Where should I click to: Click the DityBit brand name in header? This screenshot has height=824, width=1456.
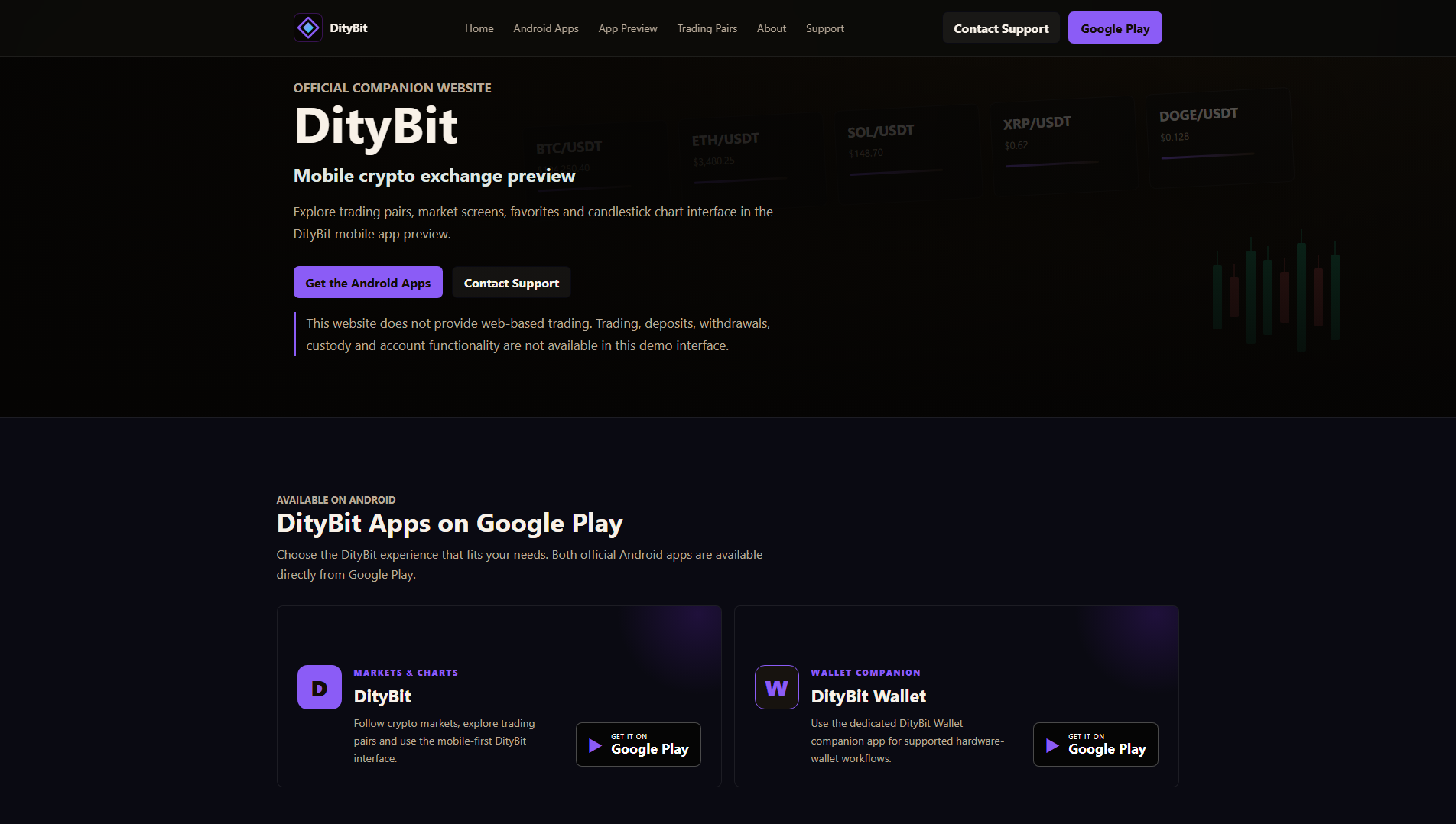(349, 28)
